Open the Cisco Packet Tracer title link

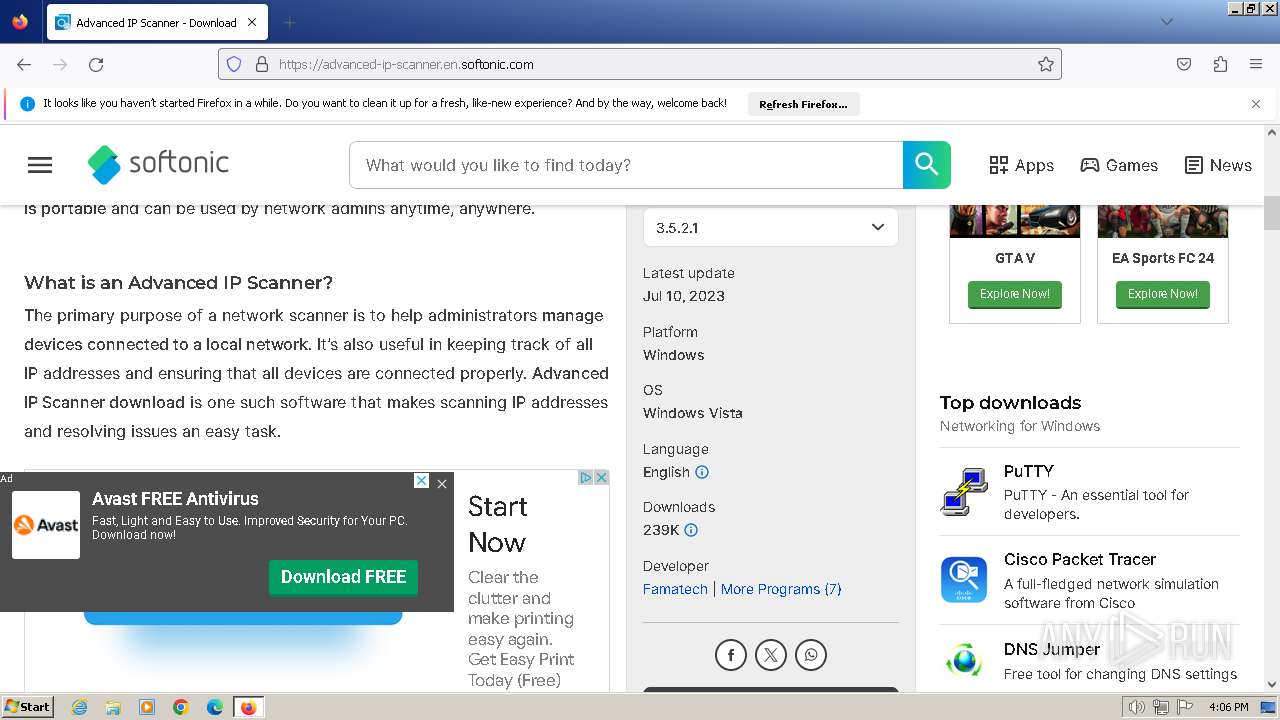point(1080,559)
